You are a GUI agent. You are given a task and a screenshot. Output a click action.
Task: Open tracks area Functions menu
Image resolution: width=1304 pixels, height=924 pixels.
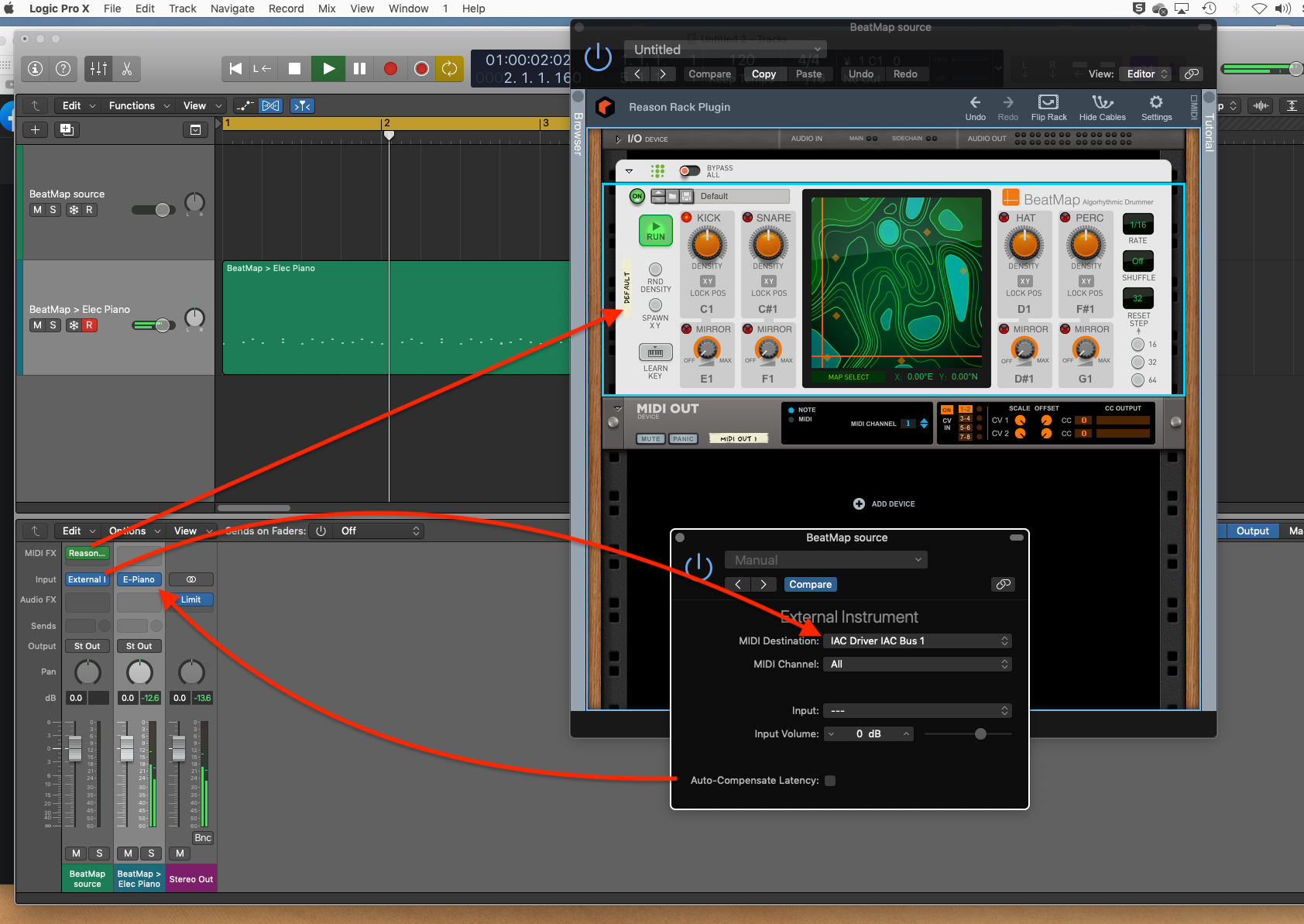tap(139, 105)
